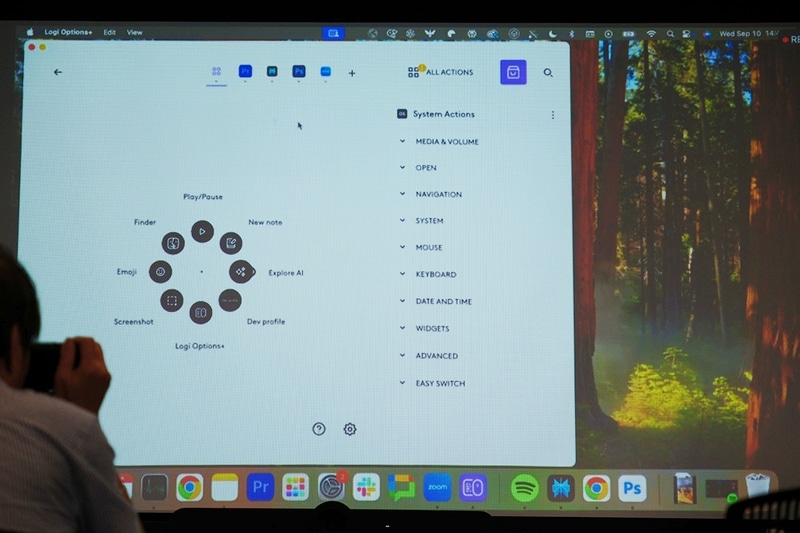Click the search magnifier in Logi Options+
Screen dimensions: 800x533
(x=548, y=73)
